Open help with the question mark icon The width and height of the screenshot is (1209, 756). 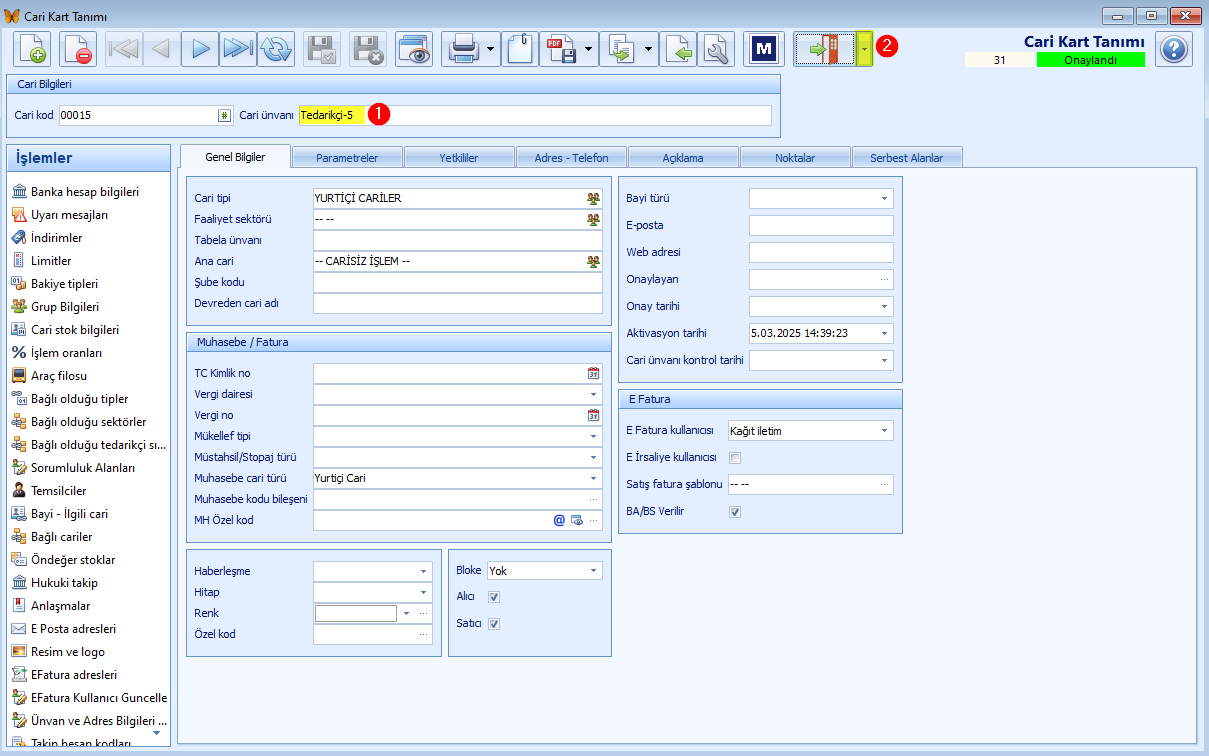tap(1174, 49)
